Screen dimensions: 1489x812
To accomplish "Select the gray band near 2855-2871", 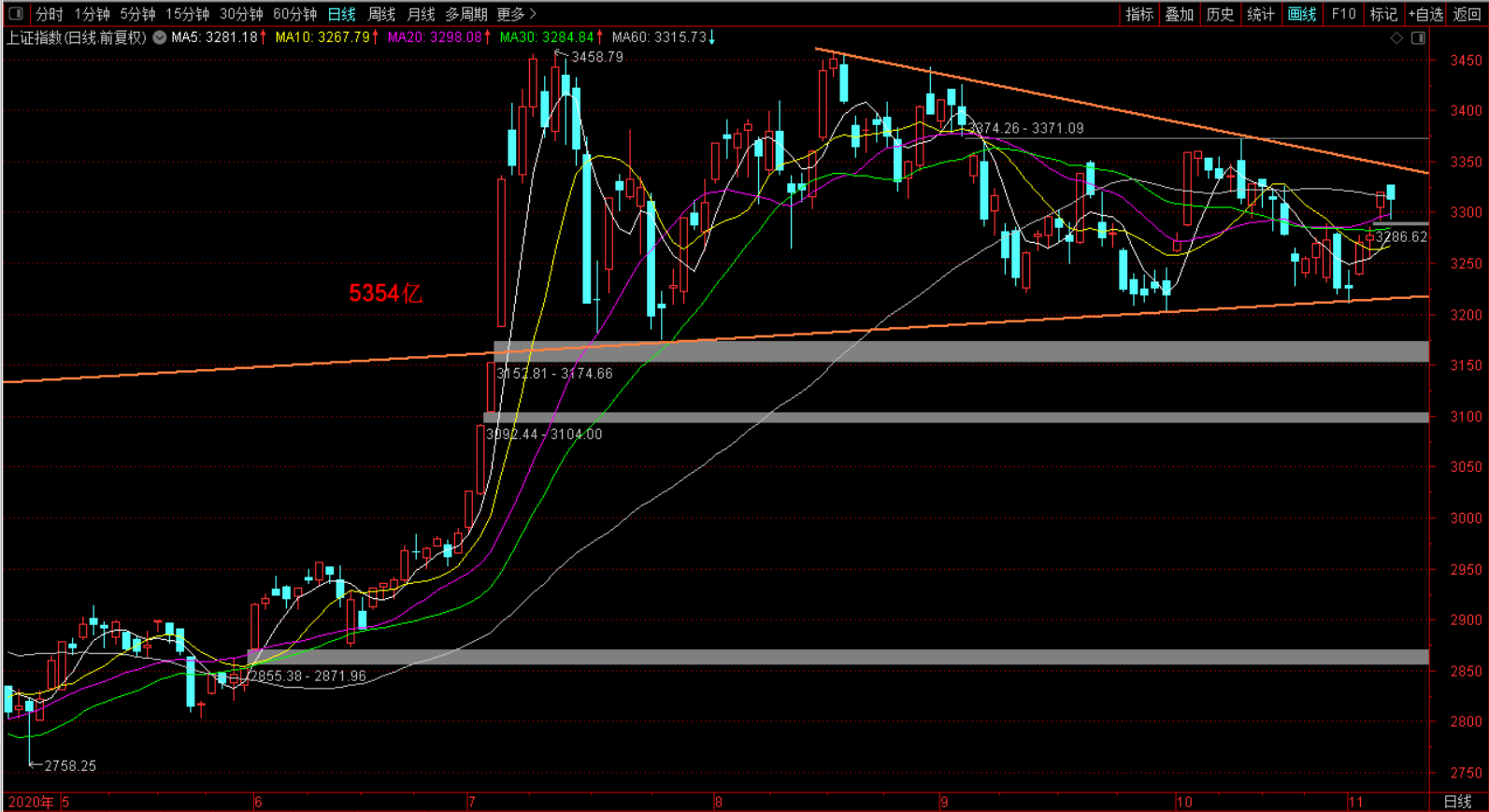I will [838, 657].
